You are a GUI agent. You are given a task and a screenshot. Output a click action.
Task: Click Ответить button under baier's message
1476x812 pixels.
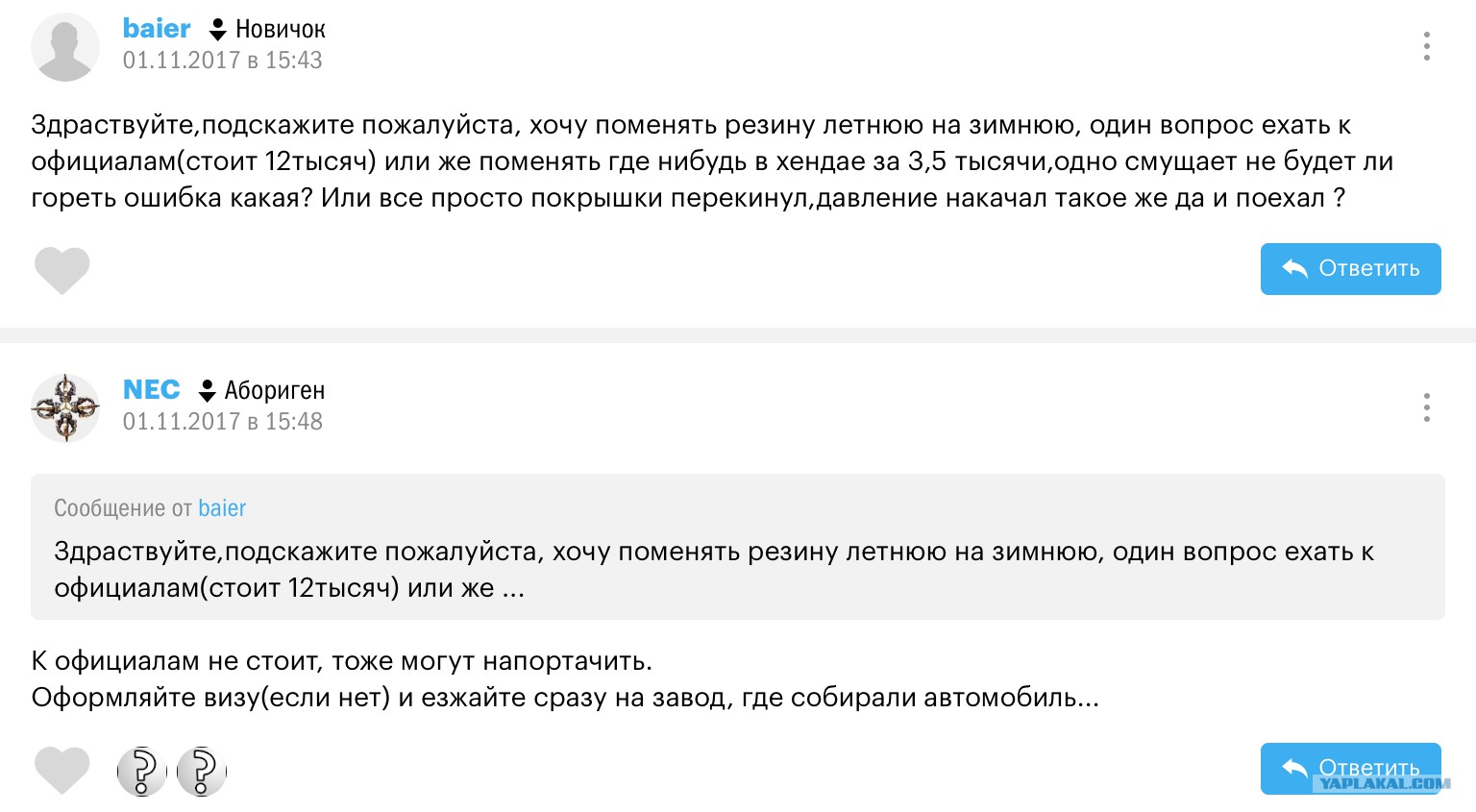point(1350,269)
